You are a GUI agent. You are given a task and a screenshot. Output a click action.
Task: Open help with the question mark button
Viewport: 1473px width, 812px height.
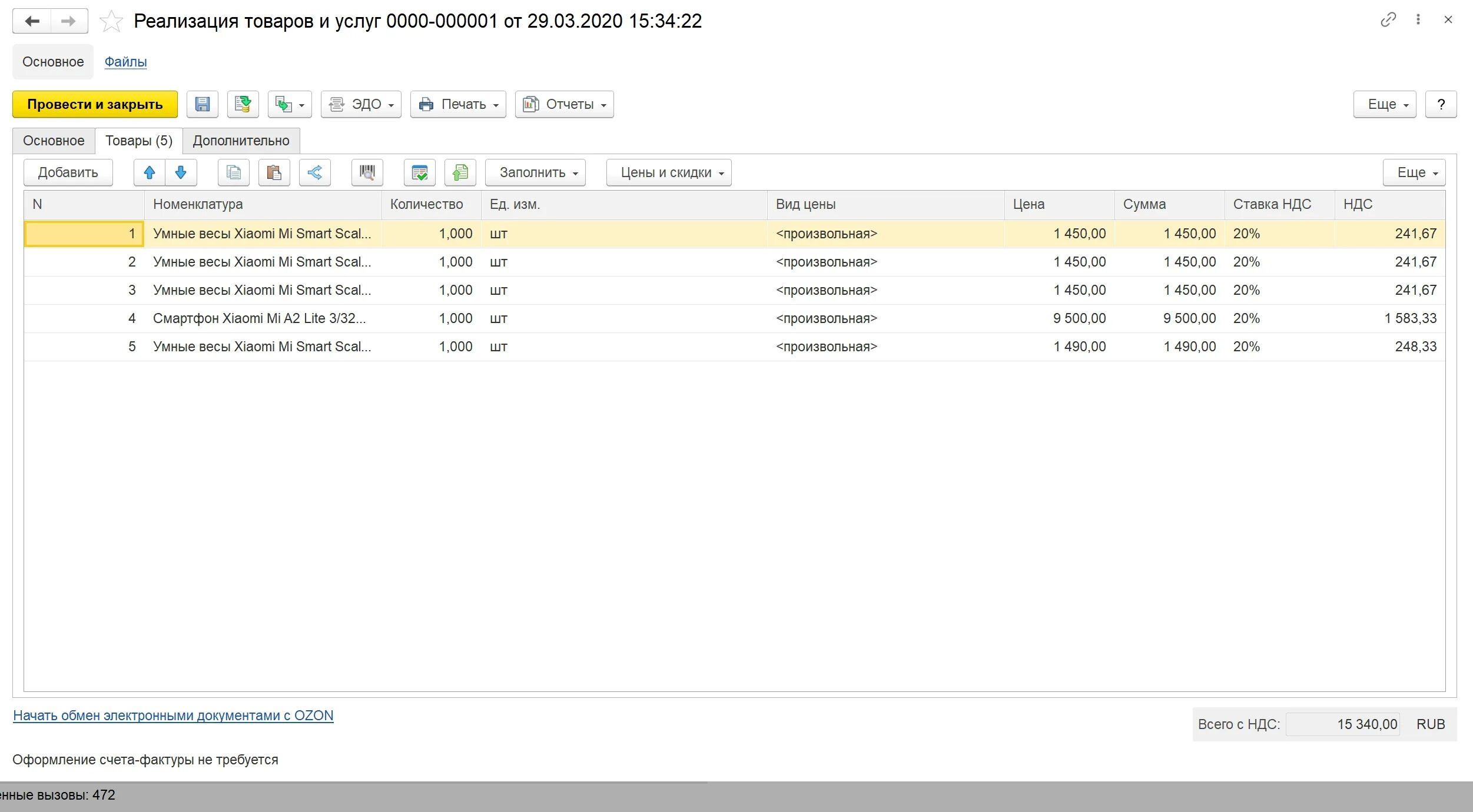(x=1441, y=104)
